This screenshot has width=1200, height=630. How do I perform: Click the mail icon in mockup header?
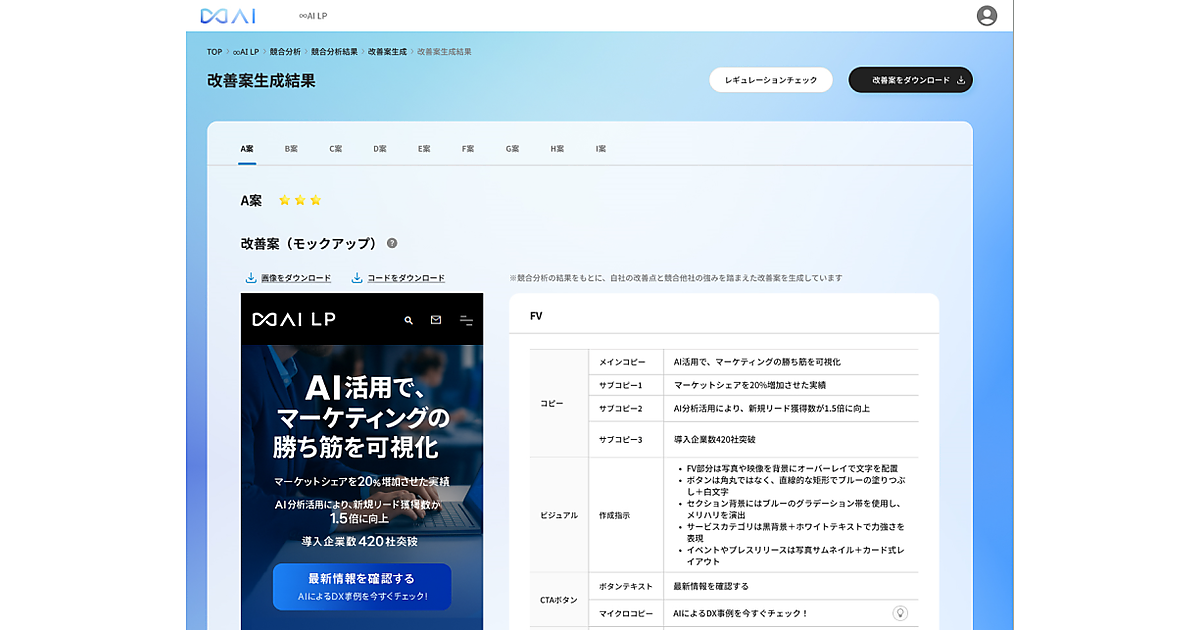[x=436, y=320]
